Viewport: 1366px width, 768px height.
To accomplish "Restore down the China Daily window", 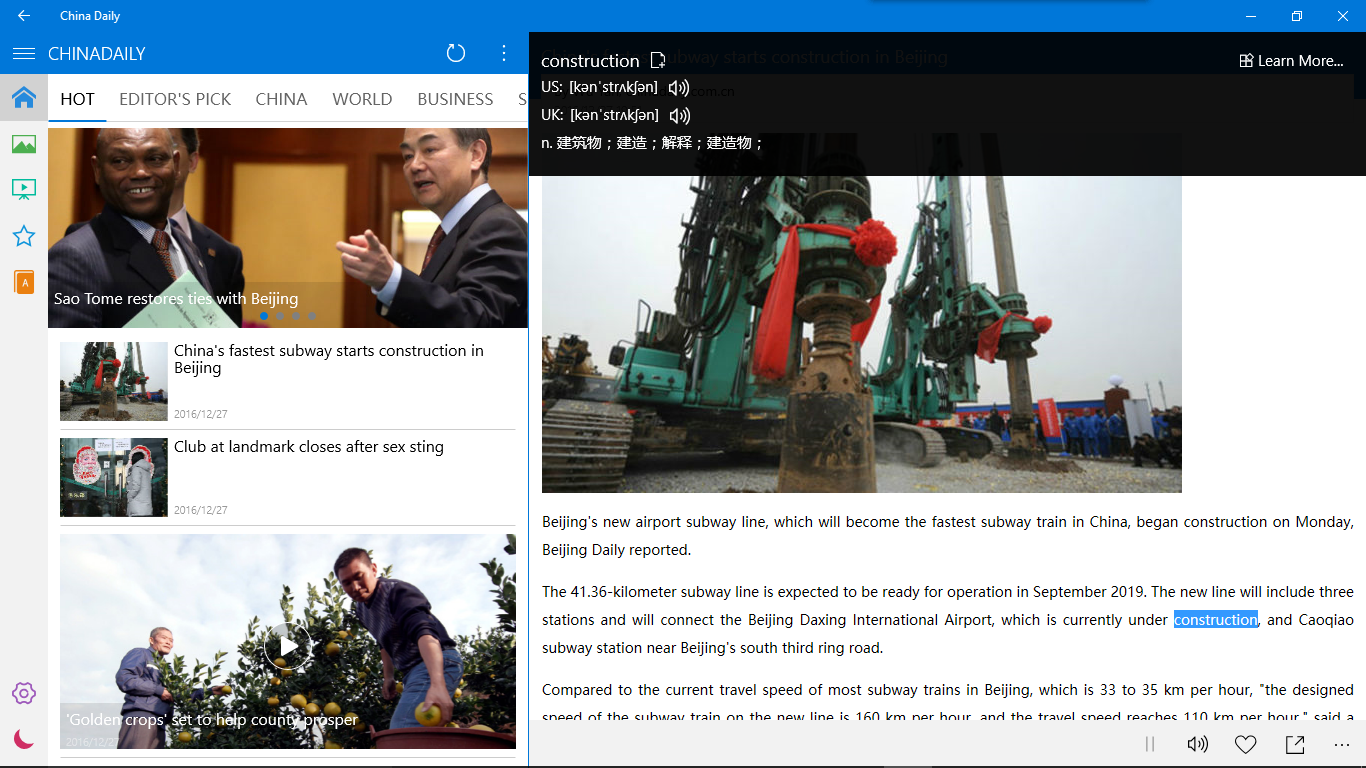I will coord(1297,16).
